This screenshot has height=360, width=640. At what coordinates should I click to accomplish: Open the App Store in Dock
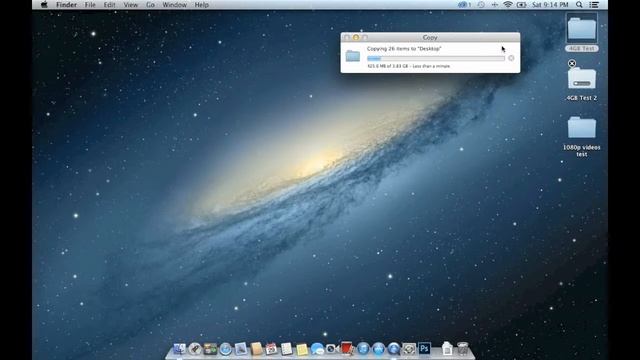[378, 349]
